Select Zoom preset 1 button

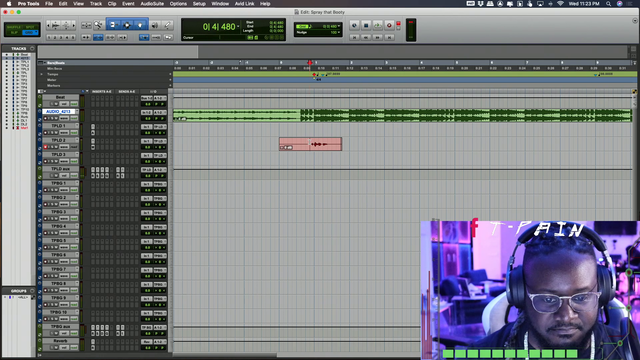click(x=49, y=37)
